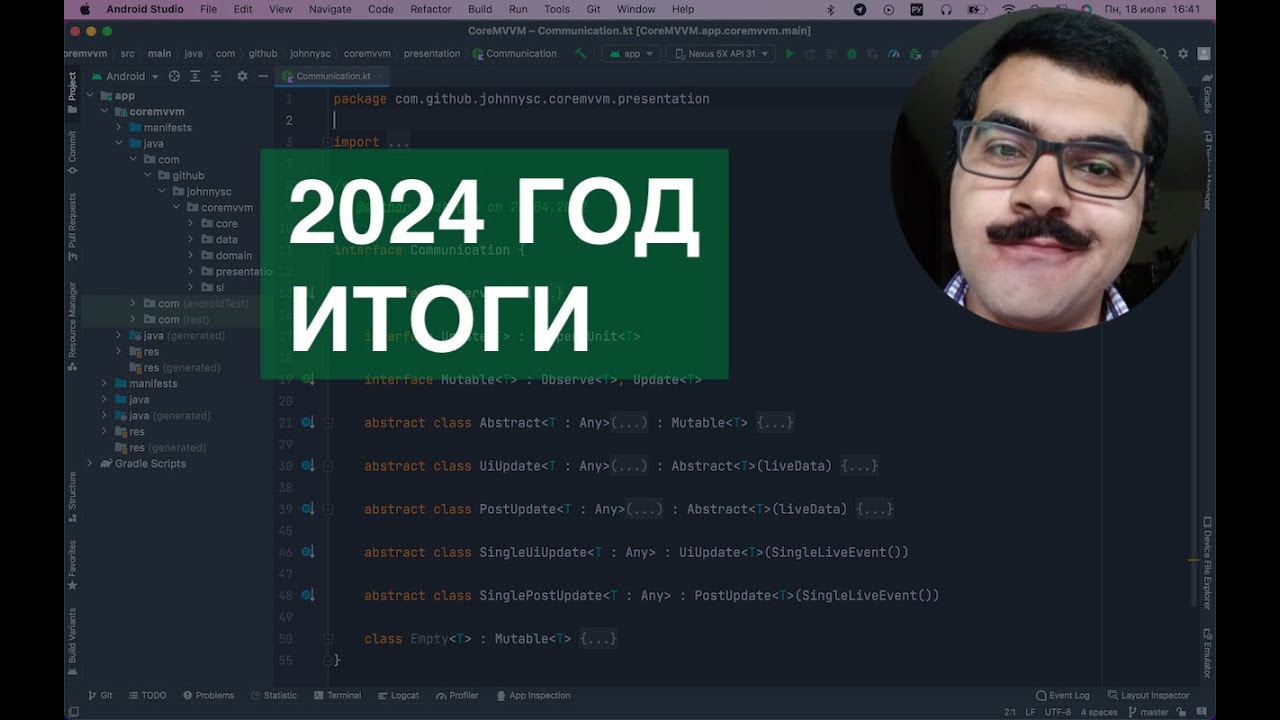Click gutter implementation icon on line 46

click(308, 552)
